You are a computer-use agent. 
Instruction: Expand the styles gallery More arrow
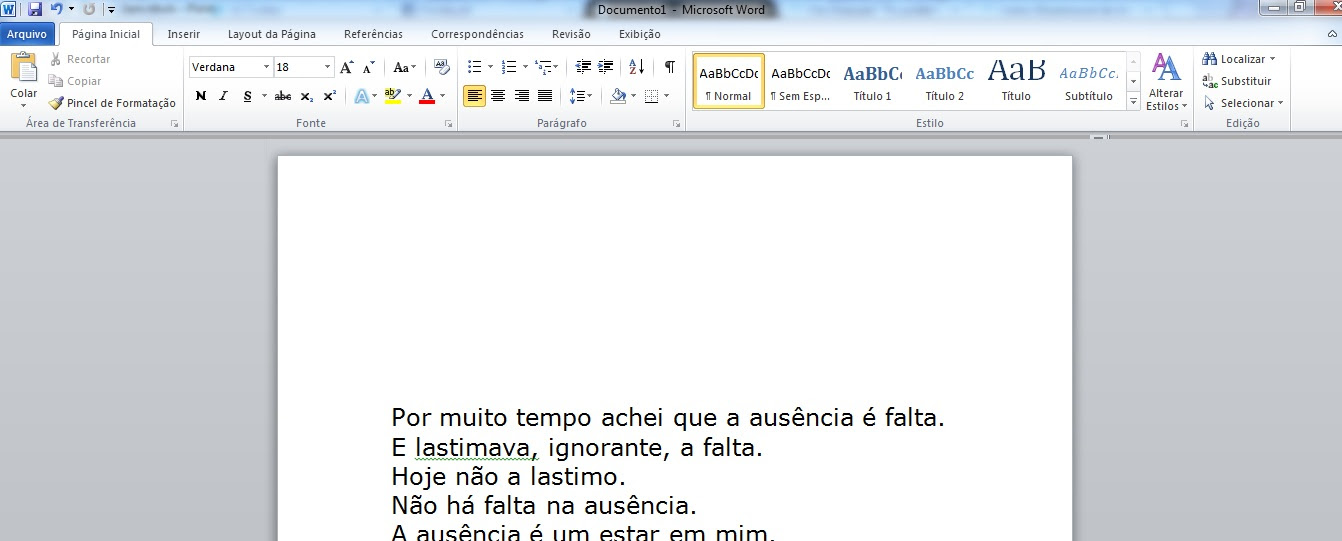point(1133,102)
